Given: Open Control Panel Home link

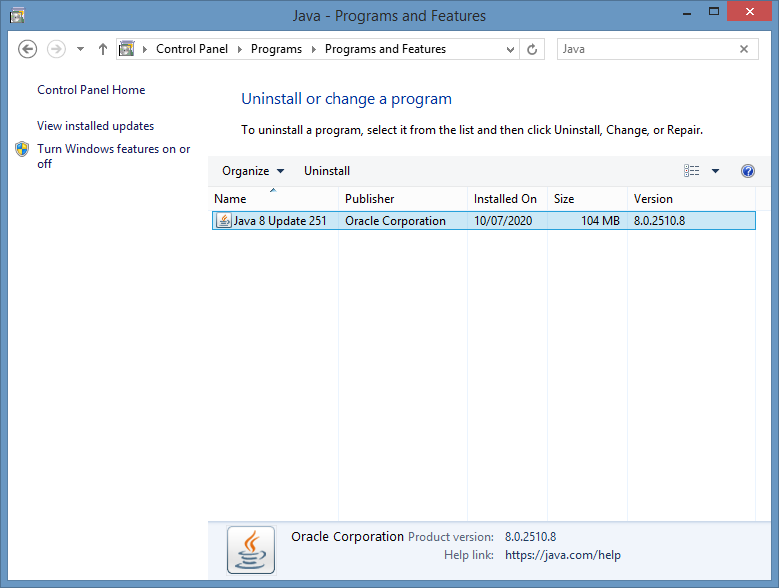Looking at the screenshot, I should point(91,90).
